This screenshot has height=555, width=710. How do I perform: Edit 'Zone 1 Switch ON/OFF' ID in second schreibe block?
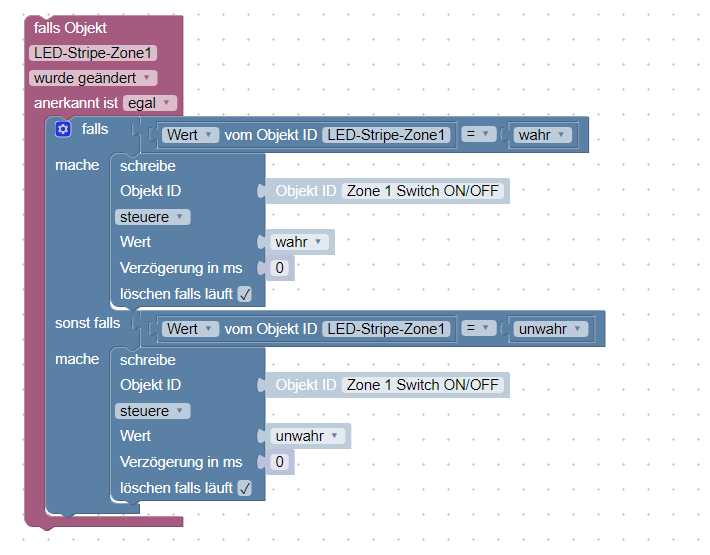422,385
